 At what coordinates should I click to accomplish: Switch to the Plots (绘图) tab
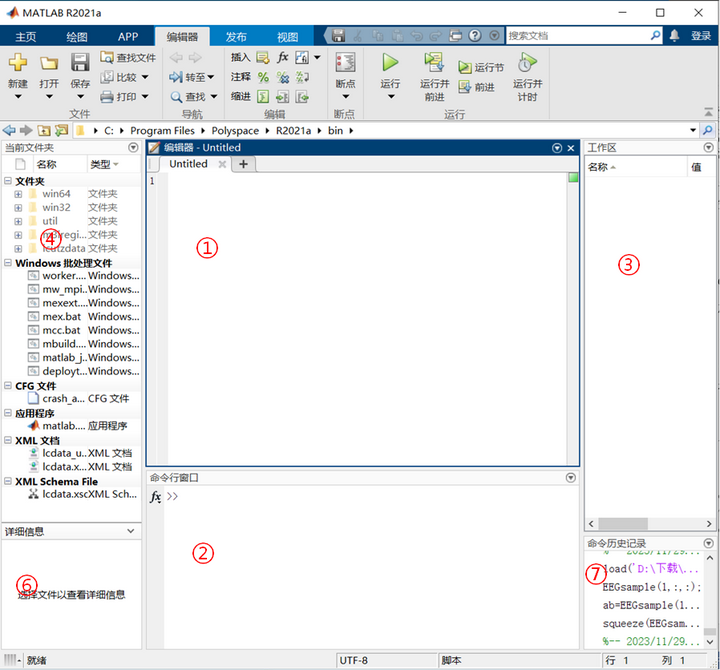(x=77, y=36)
